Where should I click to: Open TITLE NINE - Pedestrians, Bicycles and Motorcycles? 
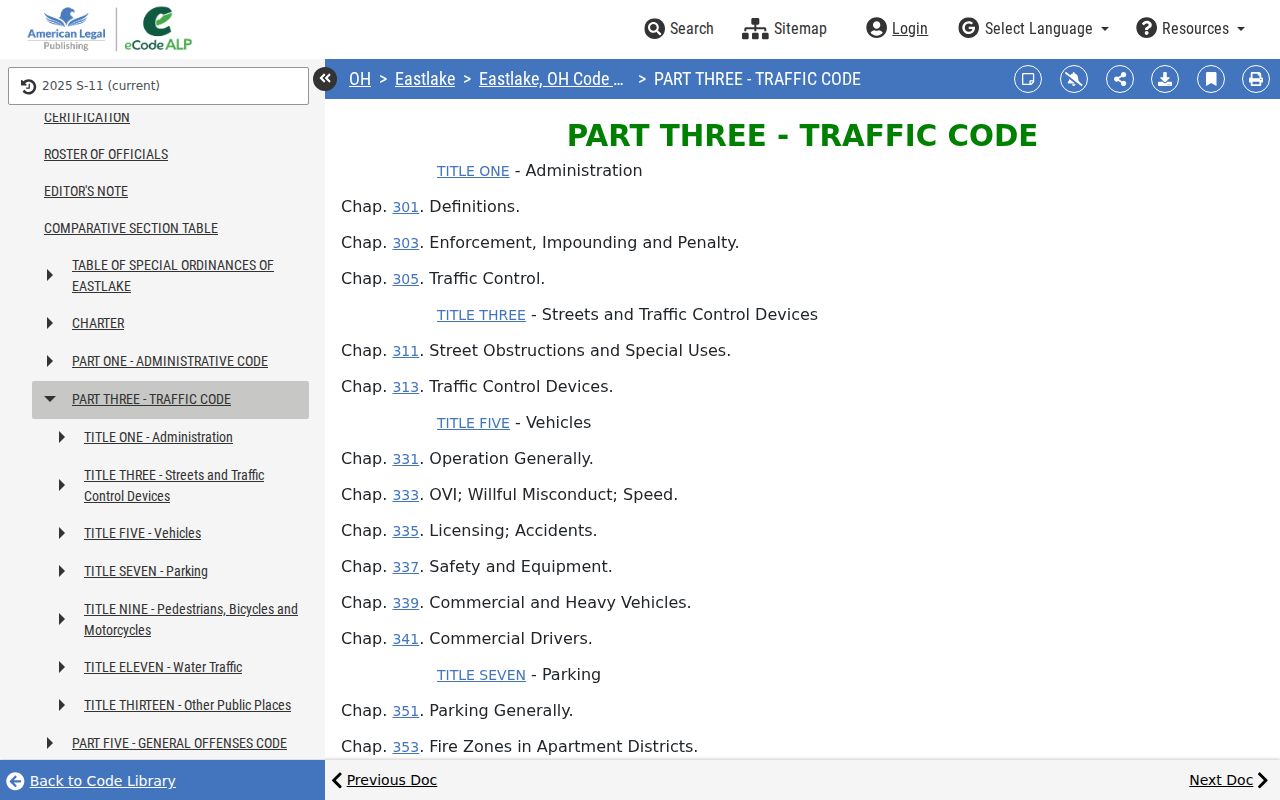[x=191, y=619]
